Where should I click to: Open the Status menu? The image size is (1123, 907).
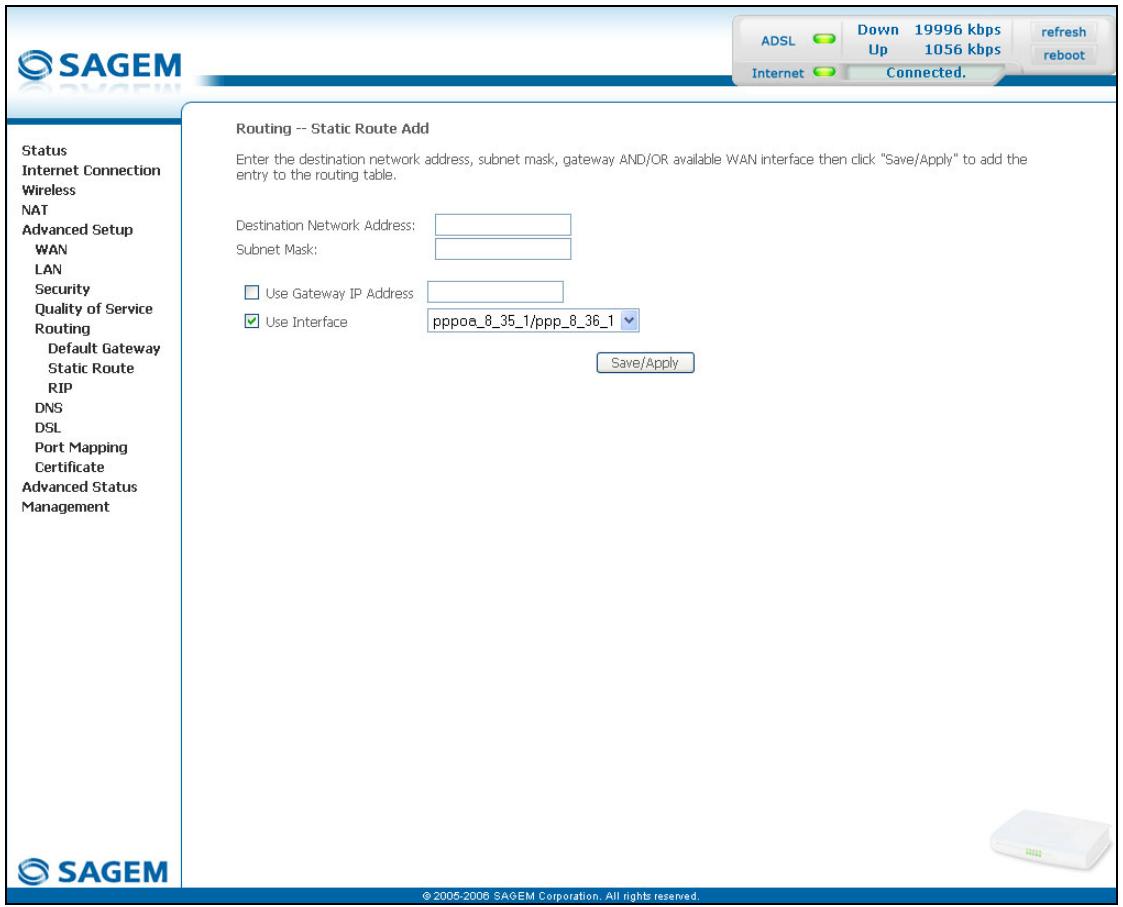point(44,150)
